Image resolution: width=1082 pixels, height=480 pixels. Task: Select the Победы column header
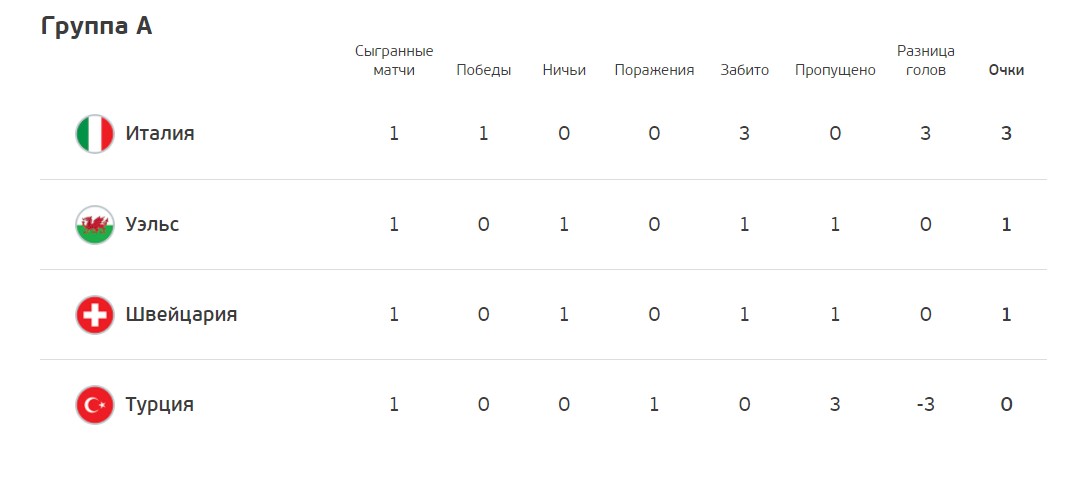(x=484, y=70)
